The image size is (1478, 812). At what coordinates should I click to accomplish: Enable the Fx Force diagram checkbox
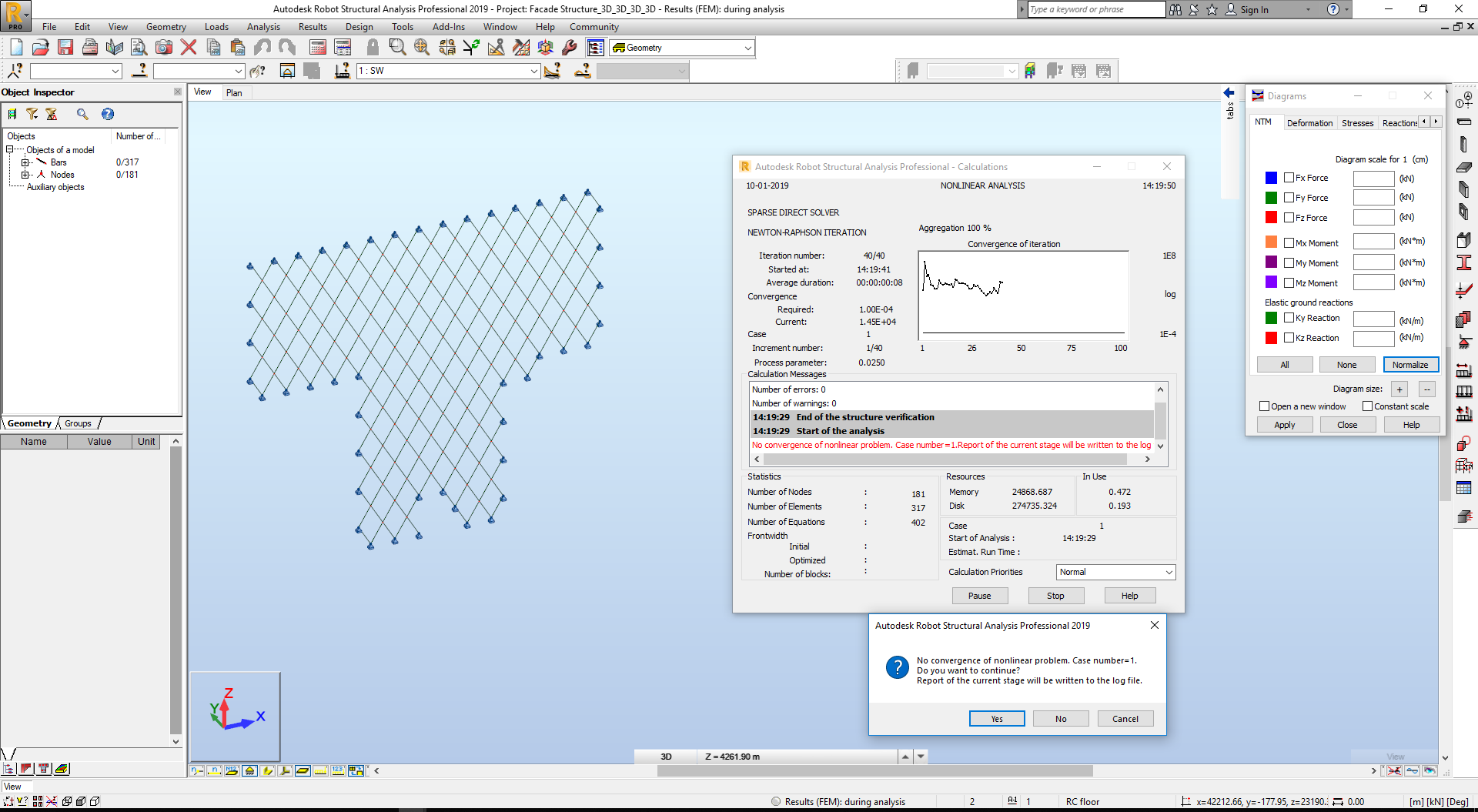1289,177
